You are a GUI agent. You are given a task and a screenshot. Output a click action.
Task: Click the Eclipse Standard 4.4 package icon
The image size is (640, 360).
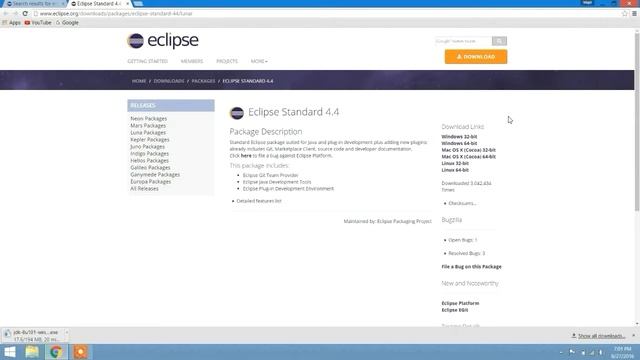(237, 113)
